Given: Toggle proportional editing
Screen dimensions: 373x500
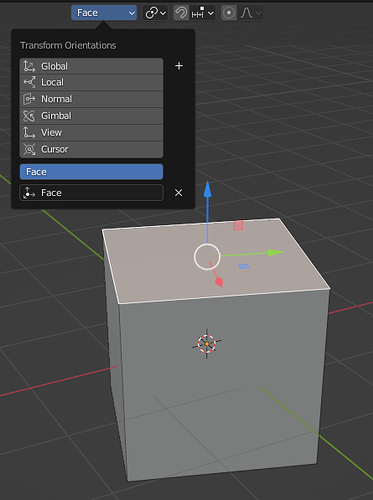Looking at the screenshot, I should click(229, 13).
